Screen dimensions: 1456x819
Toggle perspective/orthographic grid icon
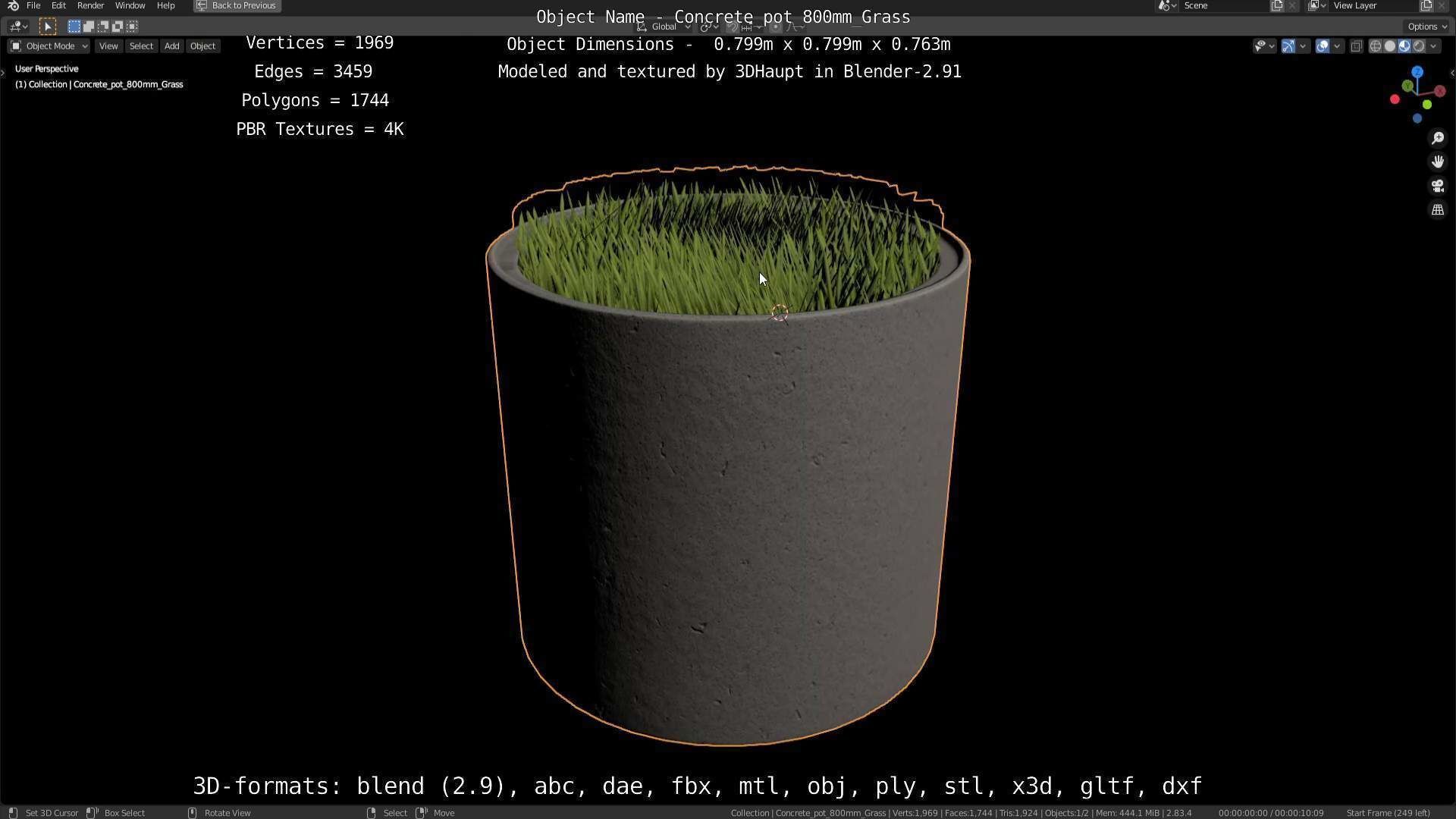1437,210
